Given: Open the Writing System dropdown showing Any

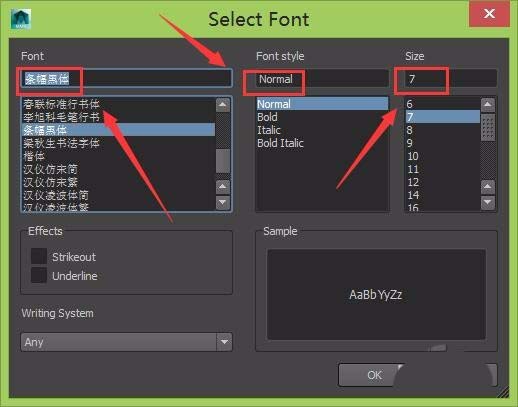Looking at the screenshot, I should tap(126, 342).
